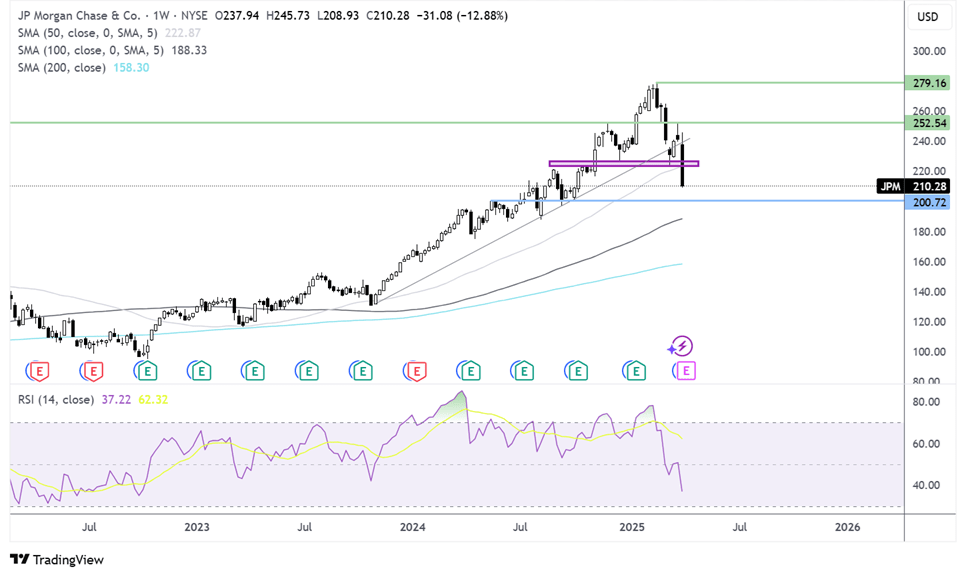Click the 279.16 green price label
The width and height of the screenshot is (969, 577).
927,83
